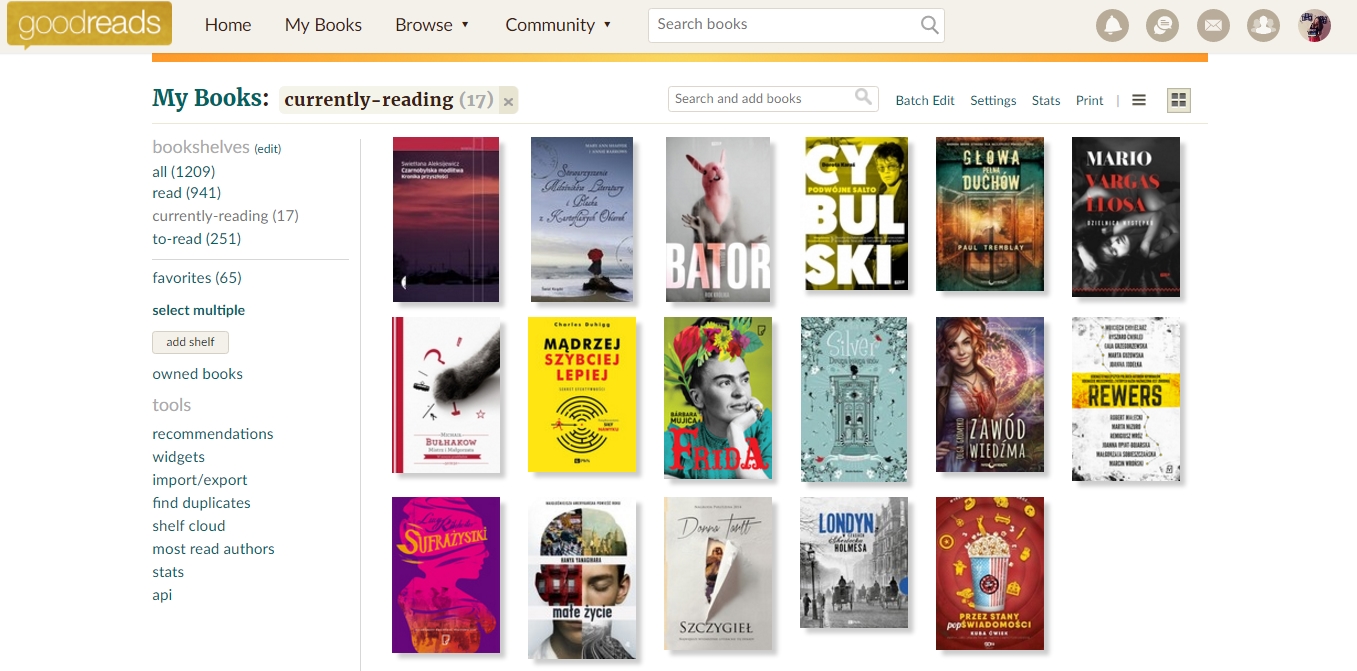This screenshot has height=671, width=1357.
Task: Open the Mądrzej szybciej lepiej cover
Action: coord(582,394)
